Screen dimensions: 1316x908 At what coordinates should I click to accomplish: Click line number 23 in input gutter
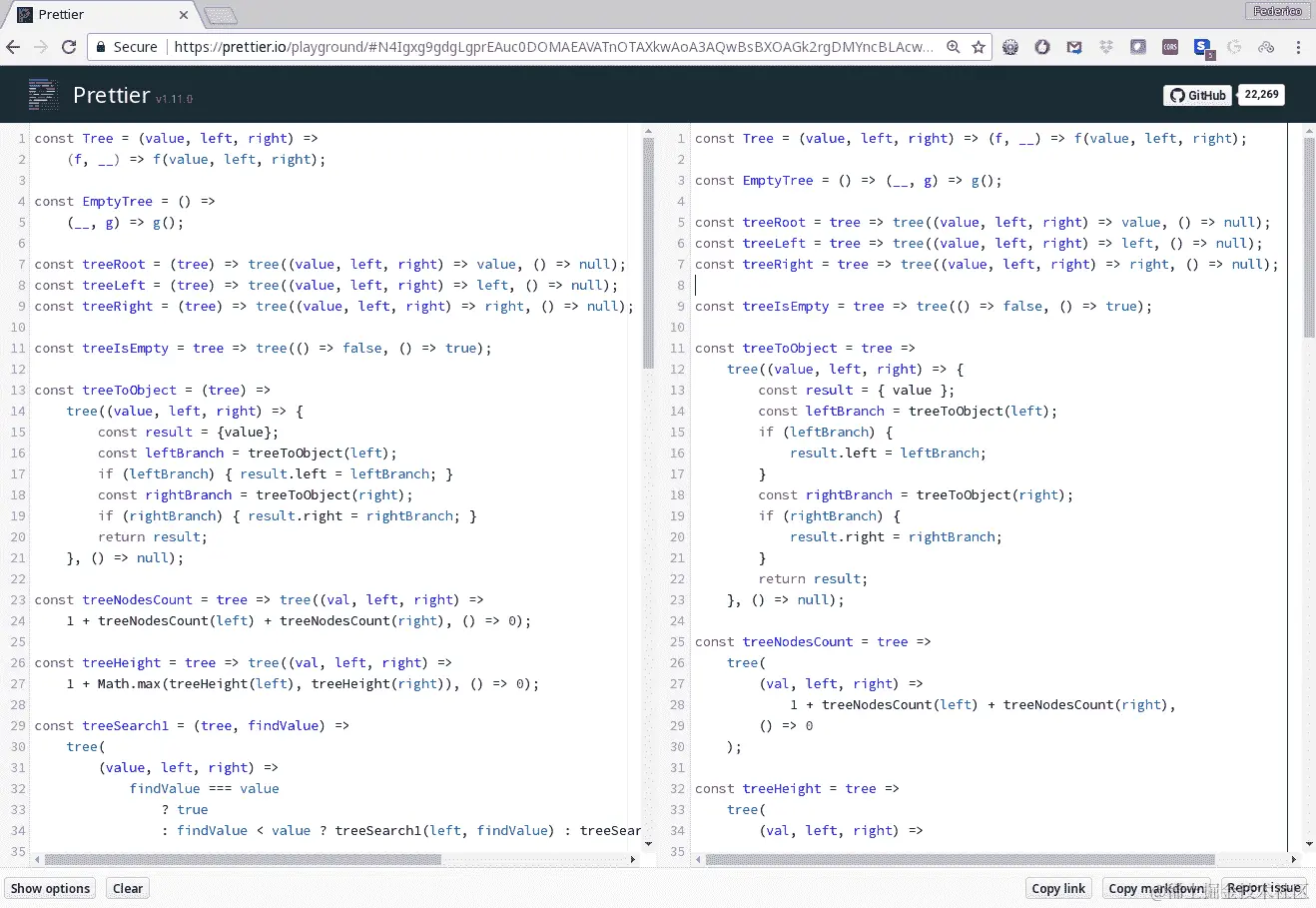(18, 599)
